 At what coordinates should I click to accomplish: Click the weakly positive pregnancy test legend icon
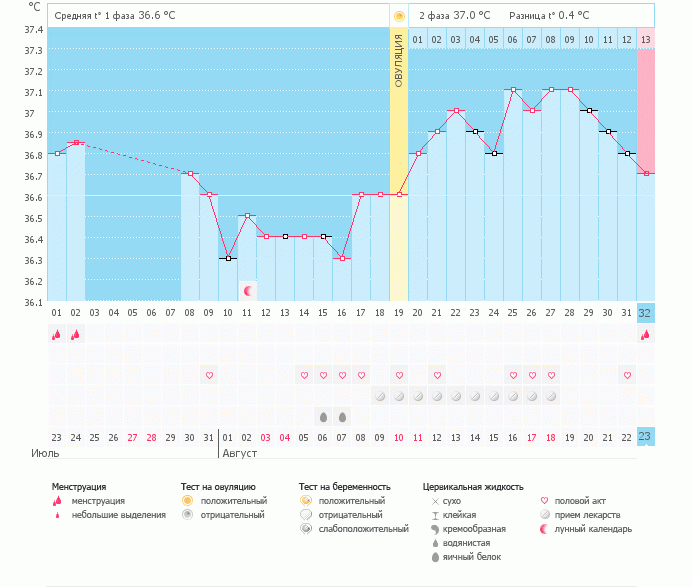tap(306, 528)
